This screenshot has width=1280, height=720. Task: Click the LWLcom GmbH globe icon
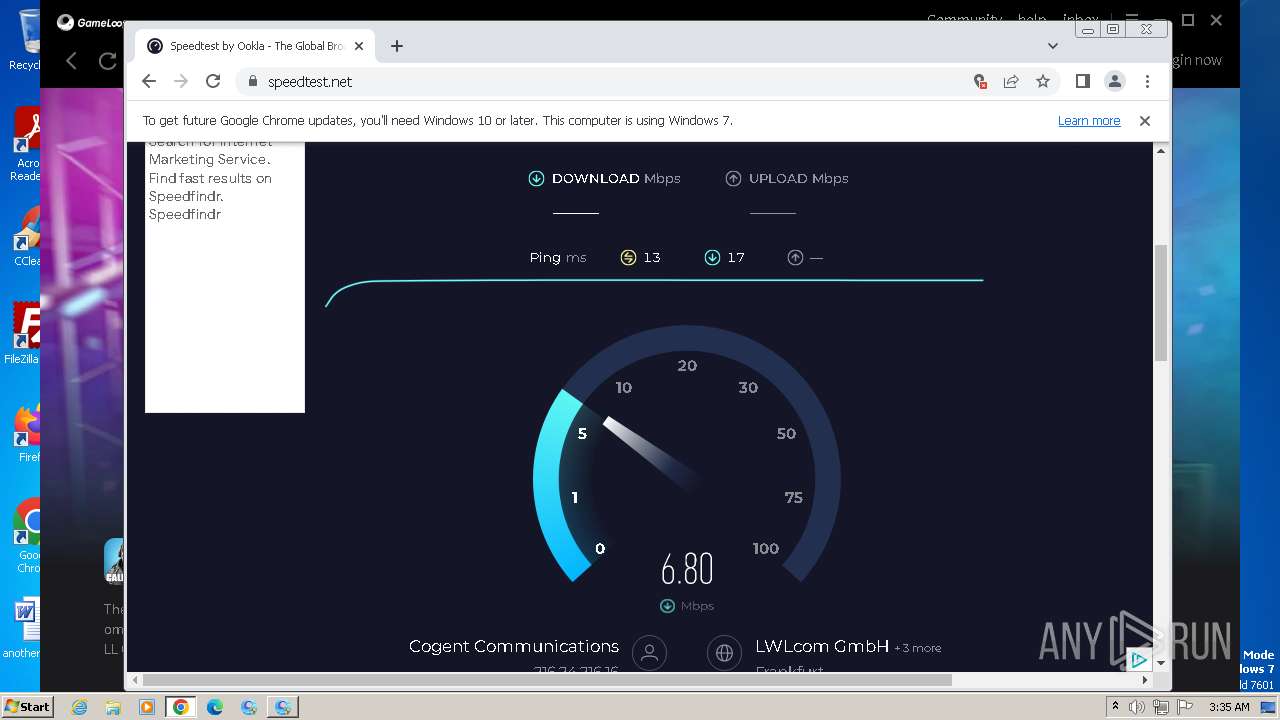click(724, 653)
